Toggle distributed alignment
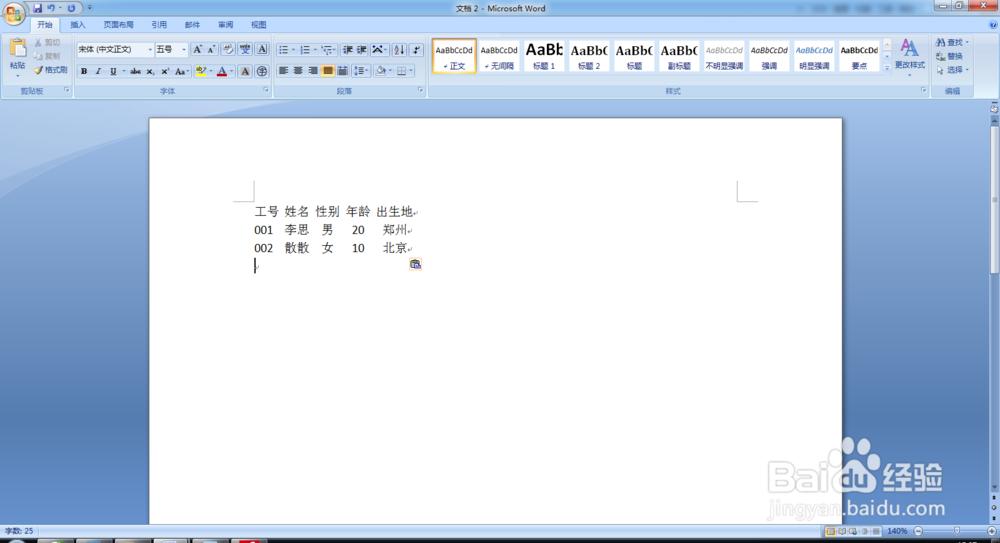The image size is (1000, 543). point(342,71)
